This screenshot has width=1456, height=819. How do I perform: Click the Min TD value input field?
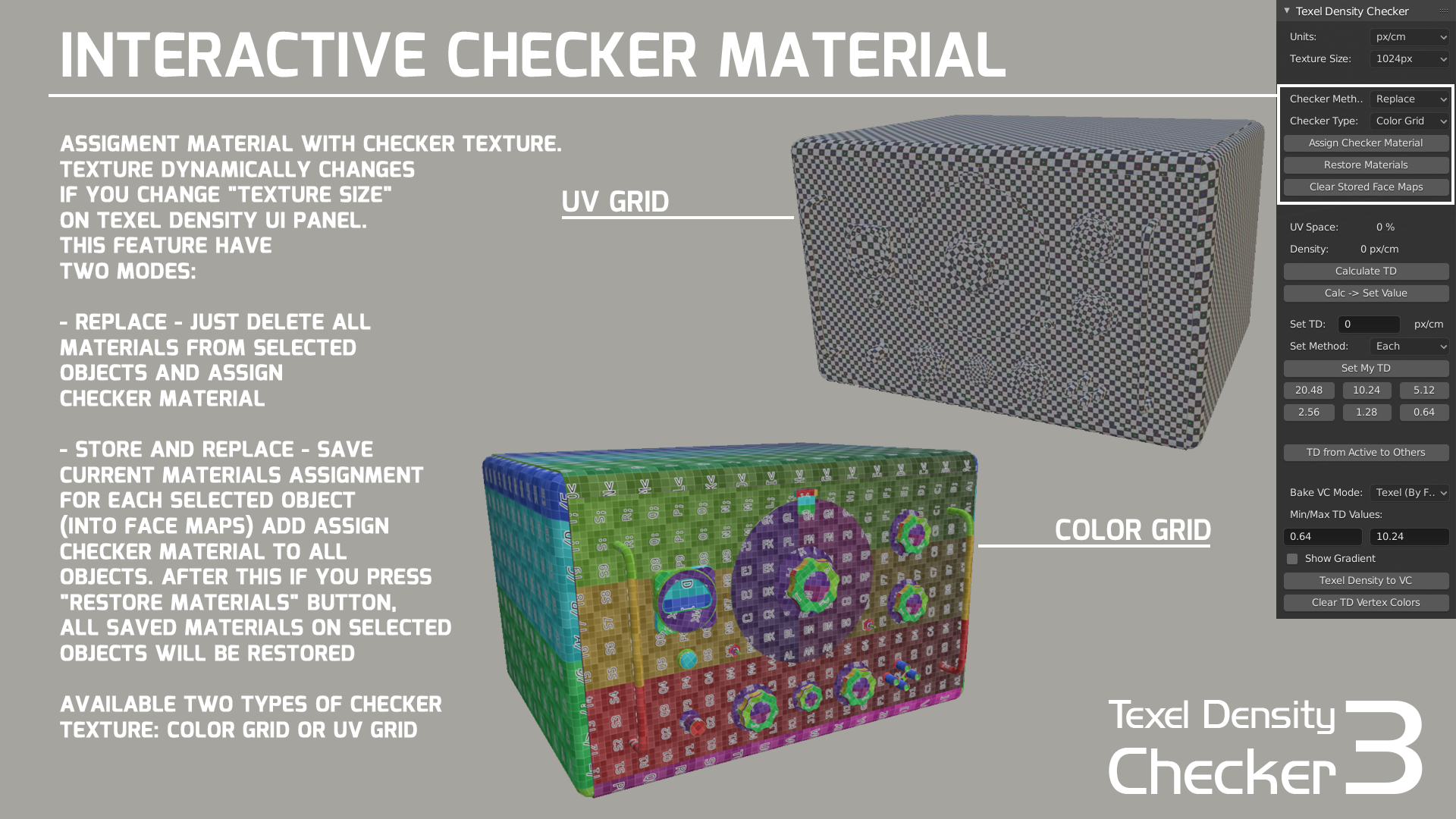tap(1322, 535)
